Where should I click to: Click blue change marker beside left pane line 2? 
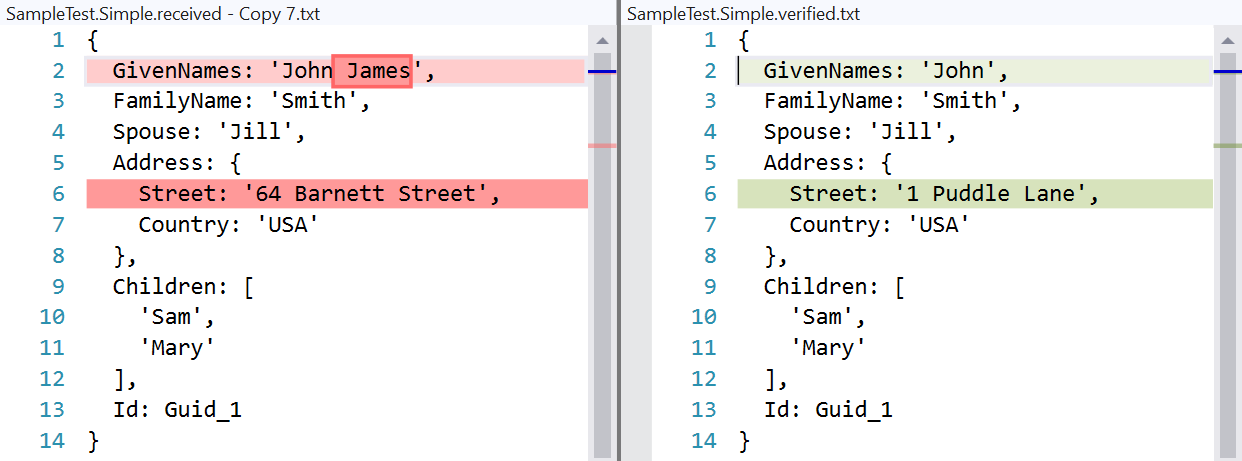point(601,72)
